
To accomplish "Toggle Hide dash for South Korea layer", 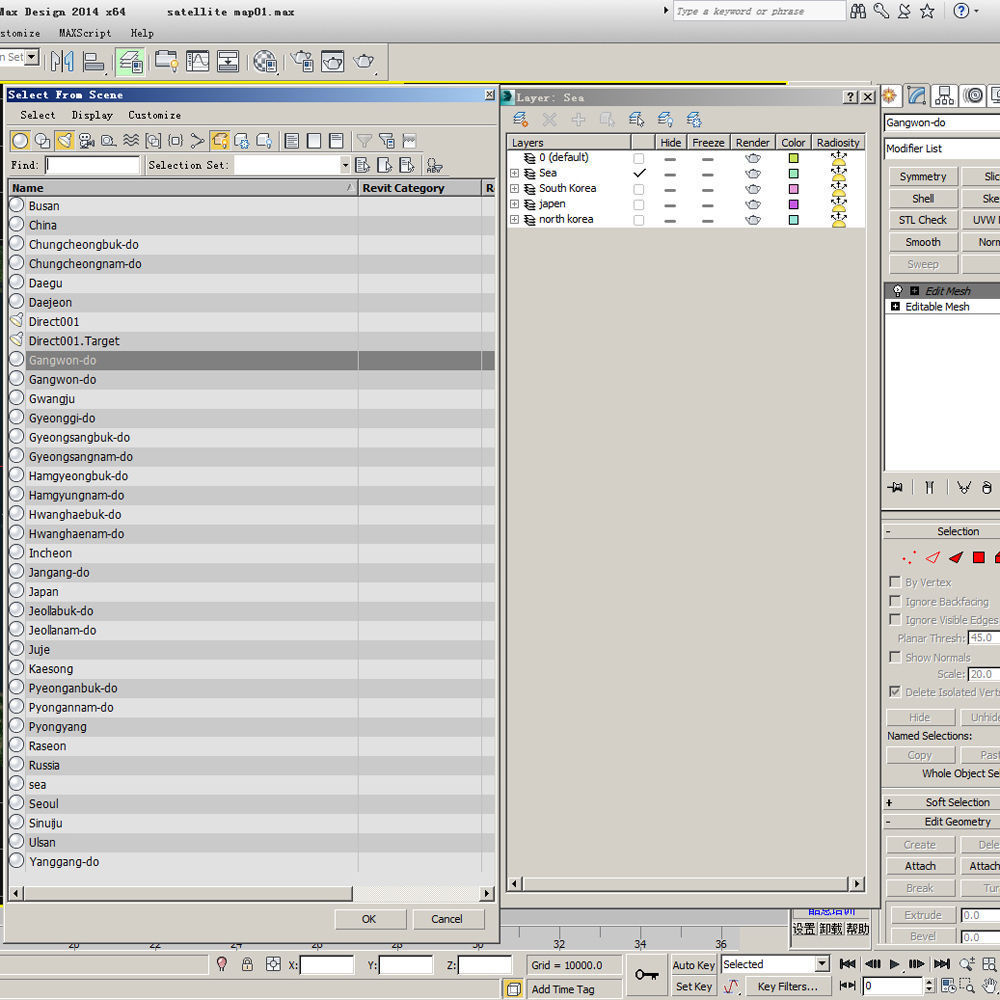I will click(x=670, y=189).
